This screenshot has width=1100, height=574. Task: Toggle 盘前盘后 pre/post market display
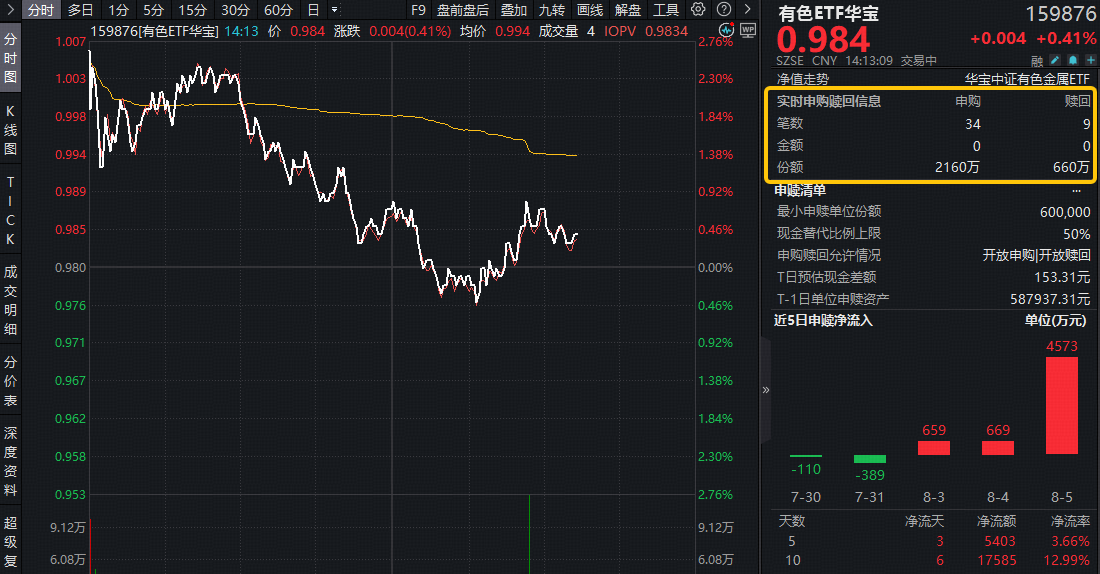click(x=463, y=10)
